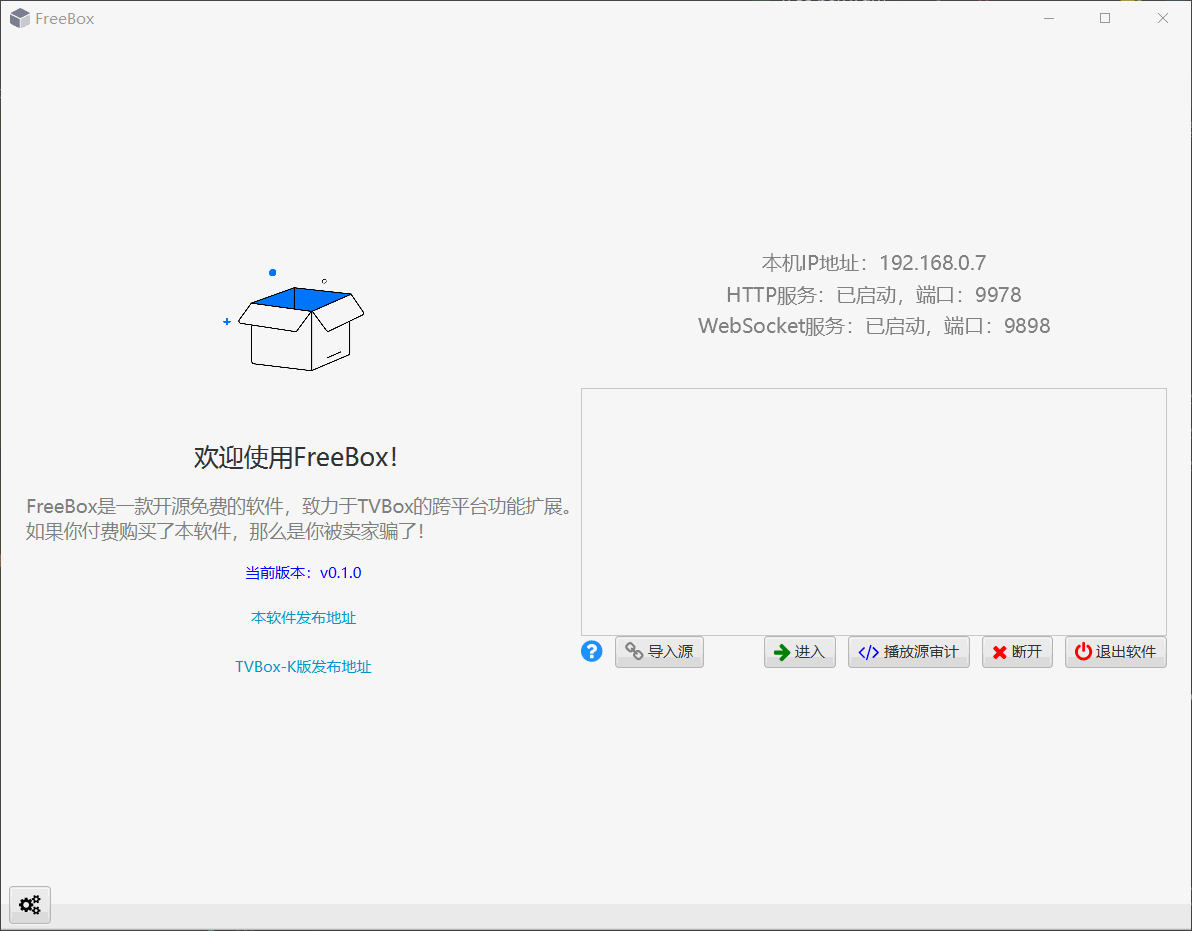The image size is (1192, 931).
Task: Click inside the empty source list box
Action: pos(873,510)
